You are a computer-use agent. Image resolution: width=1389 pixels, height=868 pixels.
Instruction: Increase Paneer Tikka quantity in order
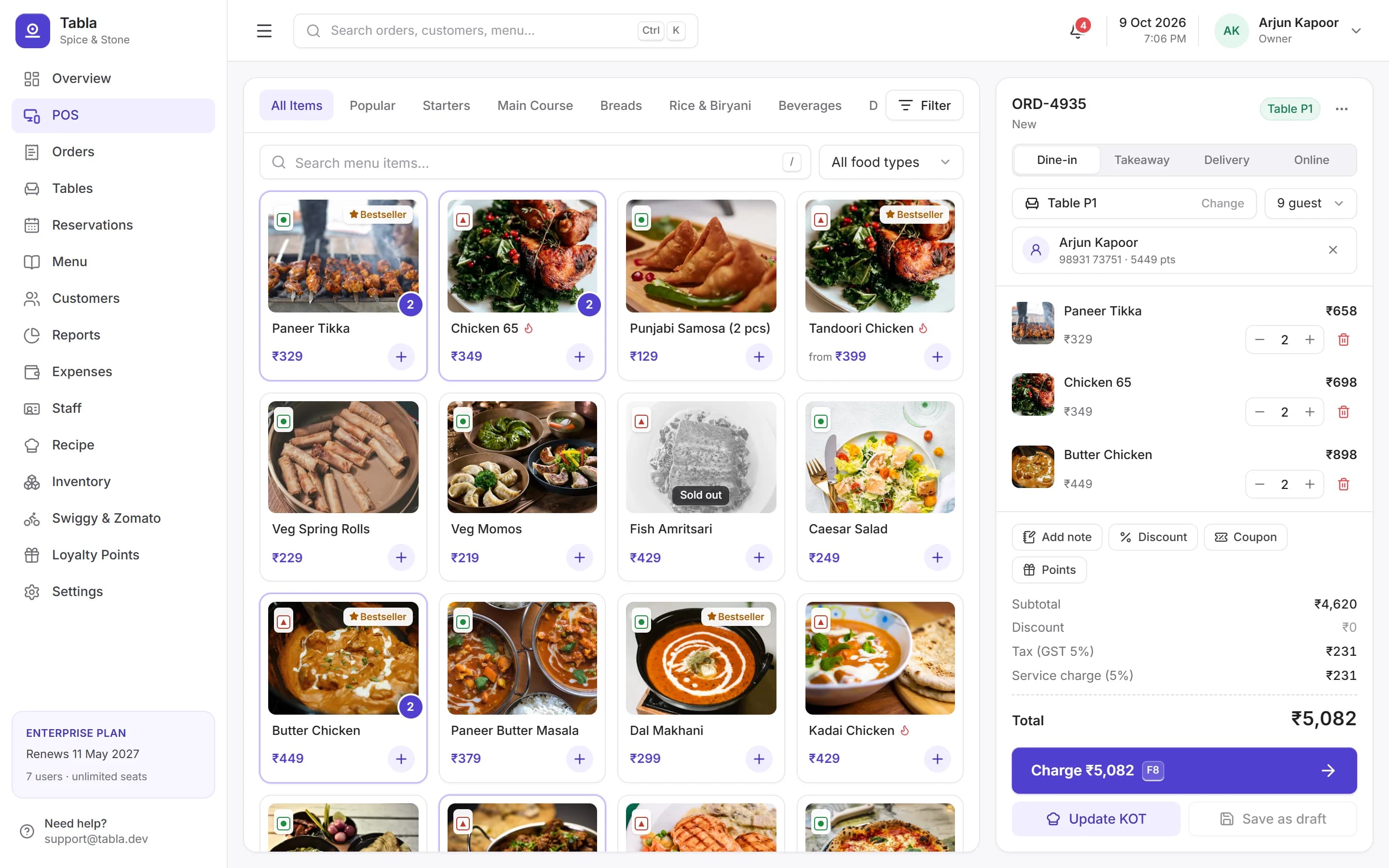tap(1310, 340)
